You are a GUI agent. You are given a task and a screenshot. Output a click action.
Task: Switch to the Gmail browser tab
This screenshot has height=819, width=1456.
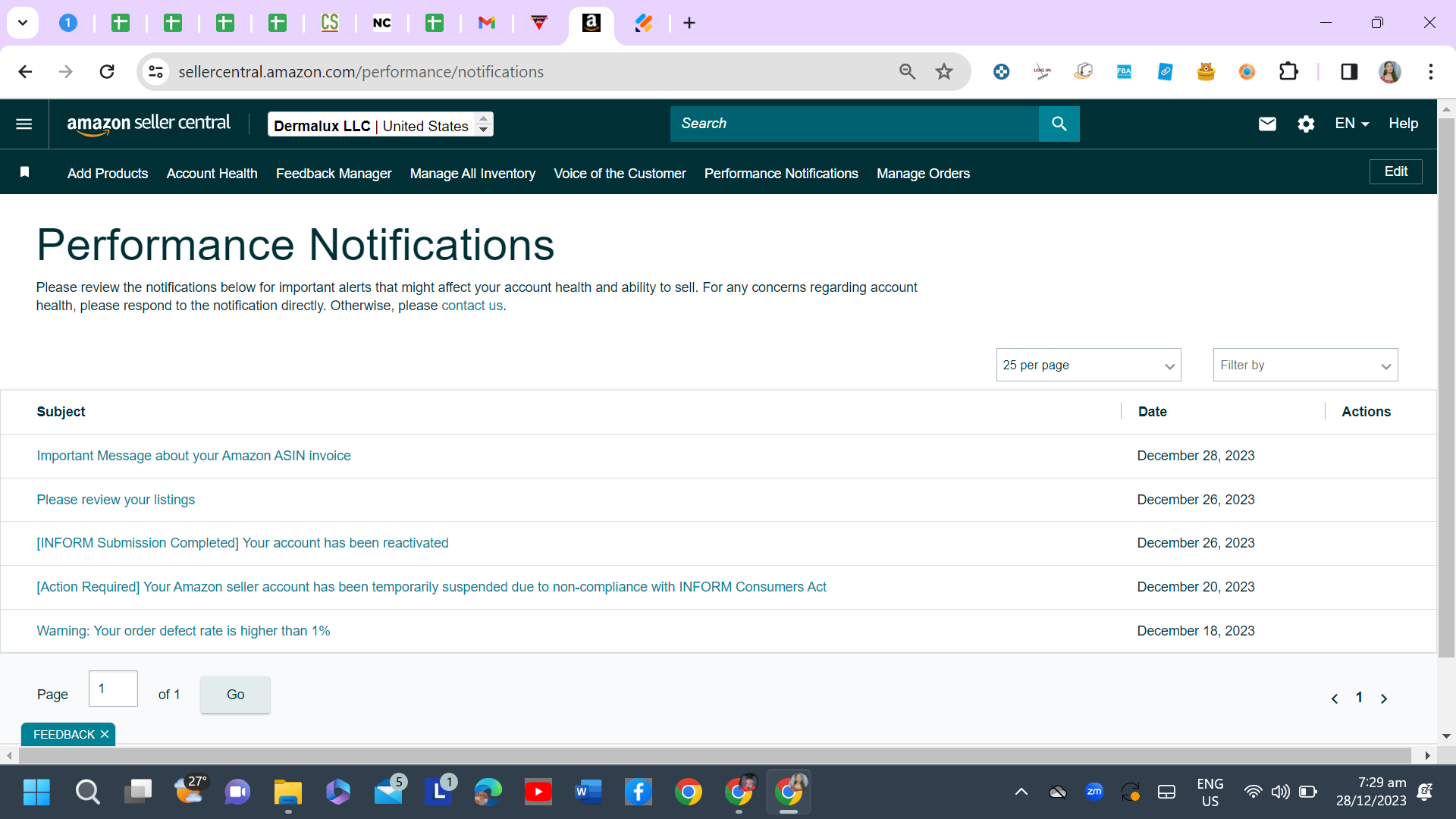click(487, 23)
